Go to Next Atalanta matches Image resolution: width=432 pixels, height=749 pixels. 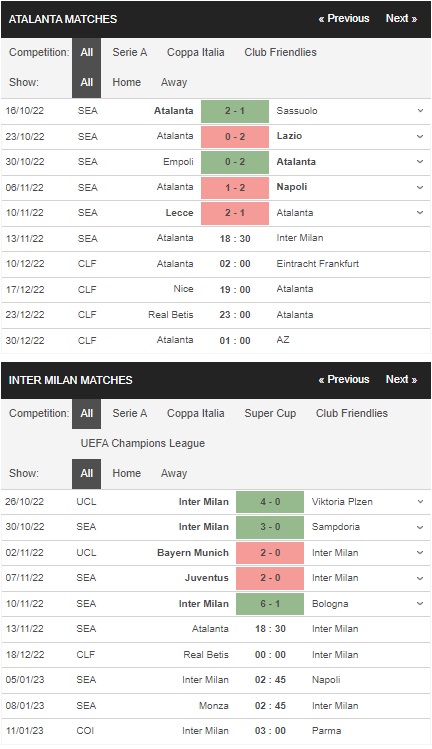pyautogui.click(x=401, y=19)
